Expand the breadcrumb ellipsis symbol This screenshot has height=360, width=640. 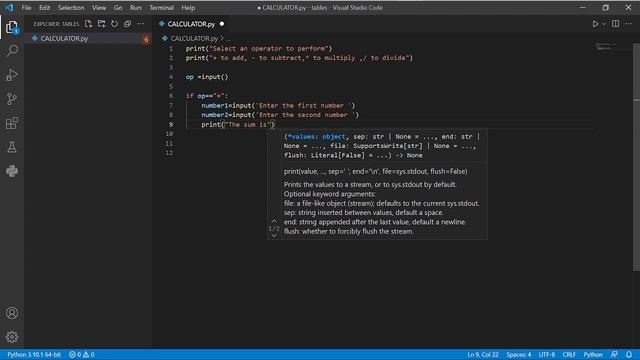229,38
